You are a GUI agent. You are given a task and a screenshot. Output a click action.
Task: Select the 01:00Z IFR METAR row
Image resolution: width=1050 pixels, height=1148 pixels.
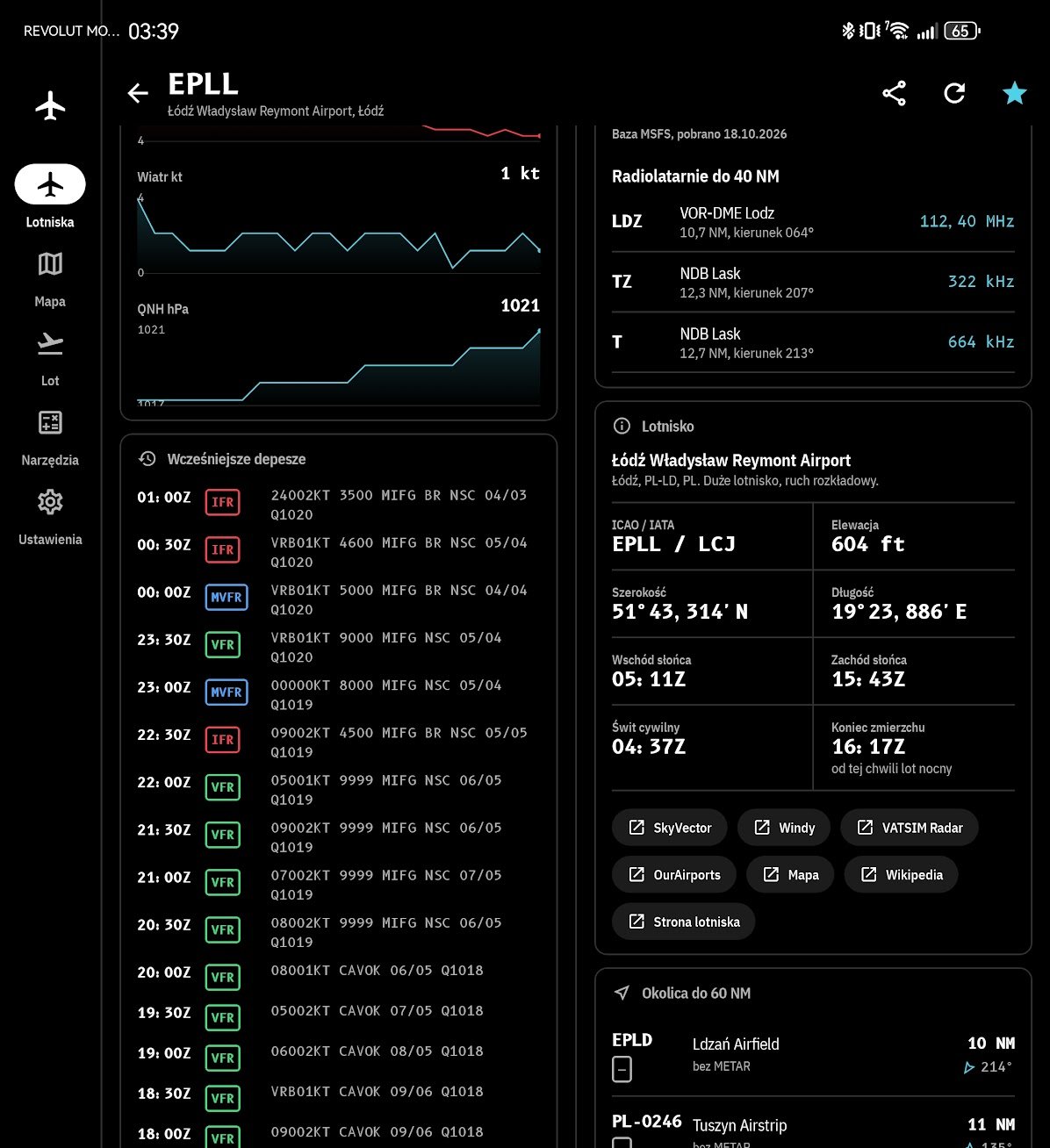[x=338, y=505]
